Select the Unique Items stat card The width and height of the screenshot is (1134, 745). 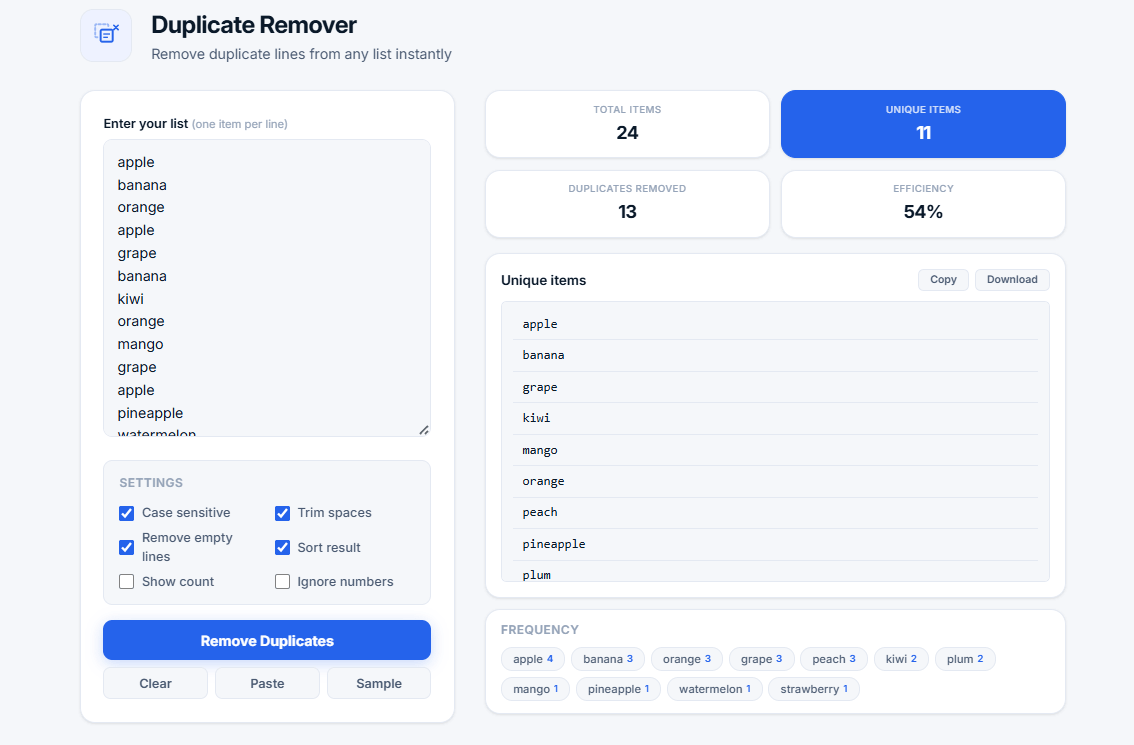(923, 124)
